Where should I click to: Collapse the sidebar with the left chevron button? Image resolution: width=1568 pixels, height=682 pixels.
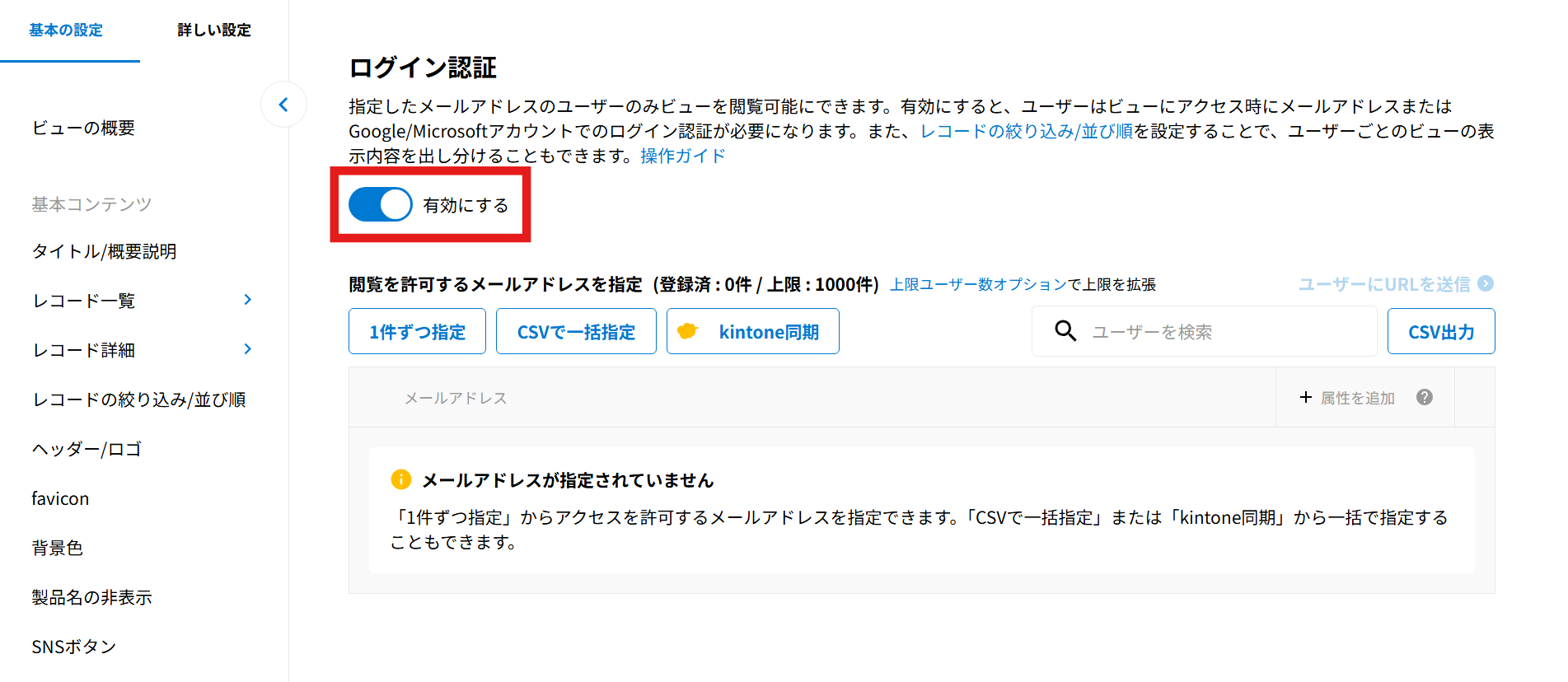point(283,105)
